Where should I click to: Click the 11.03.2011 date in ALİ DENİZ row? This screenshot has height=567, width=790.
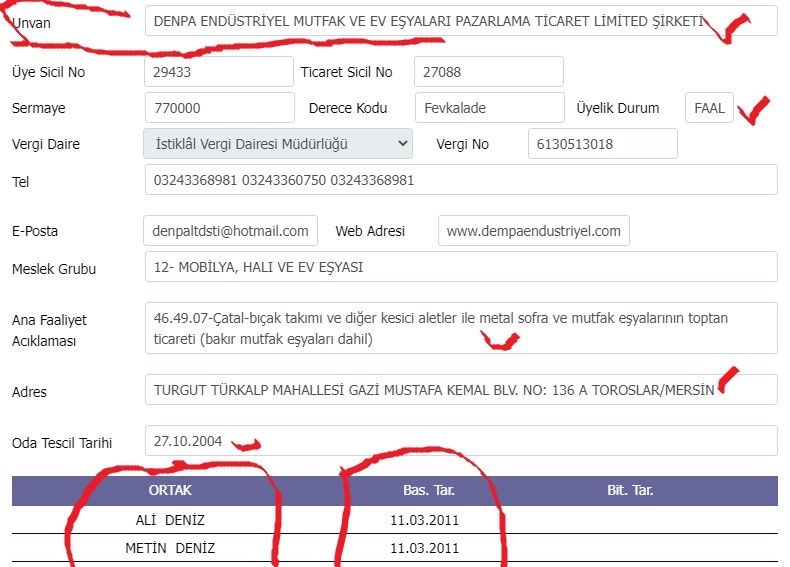click(x=424, y=520)
